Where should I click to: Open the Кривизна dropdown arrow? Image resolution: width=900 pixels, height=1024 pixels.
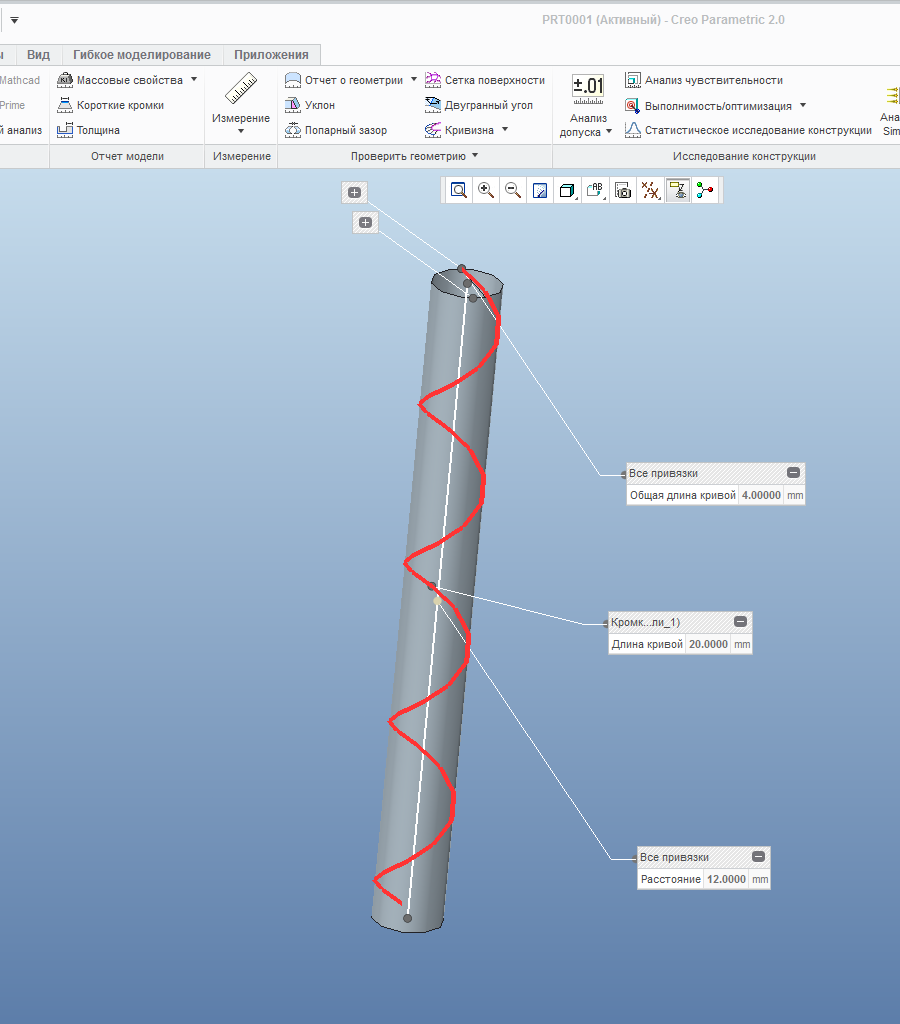pos(505,129)
